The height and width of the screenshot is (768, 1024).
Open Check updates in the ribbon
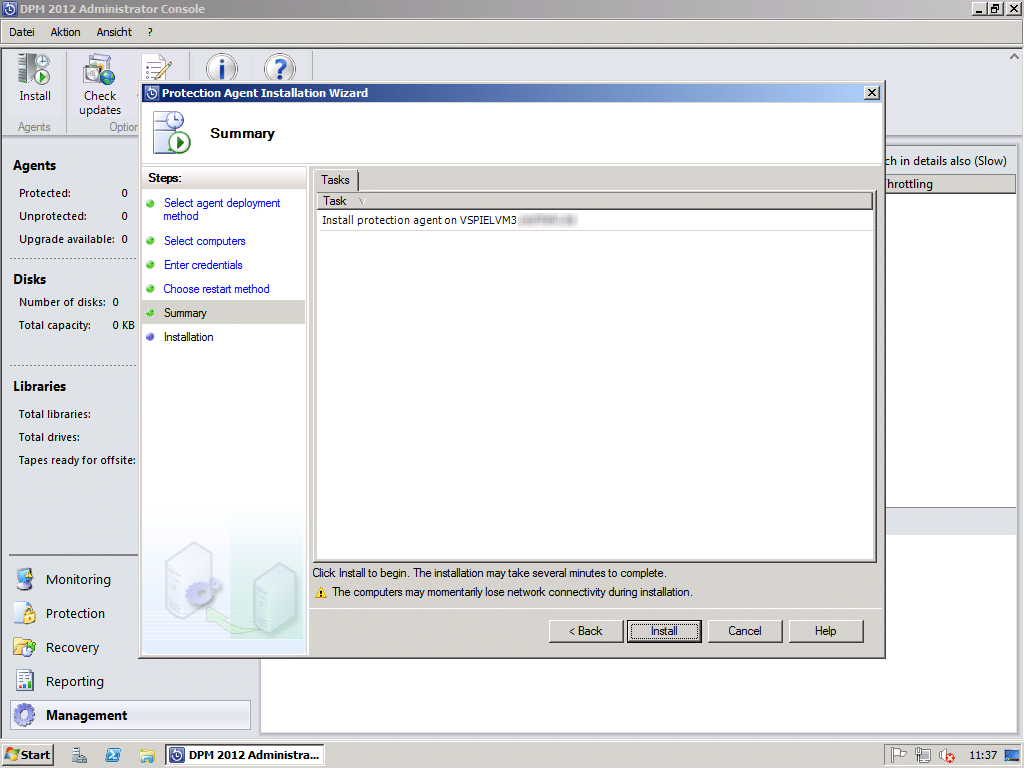point(100,85)
